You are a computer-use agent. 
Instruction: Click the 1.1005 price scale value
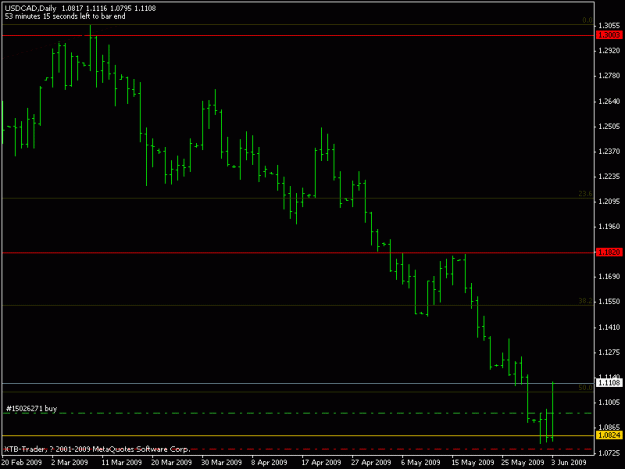click(x=609, y=402)
